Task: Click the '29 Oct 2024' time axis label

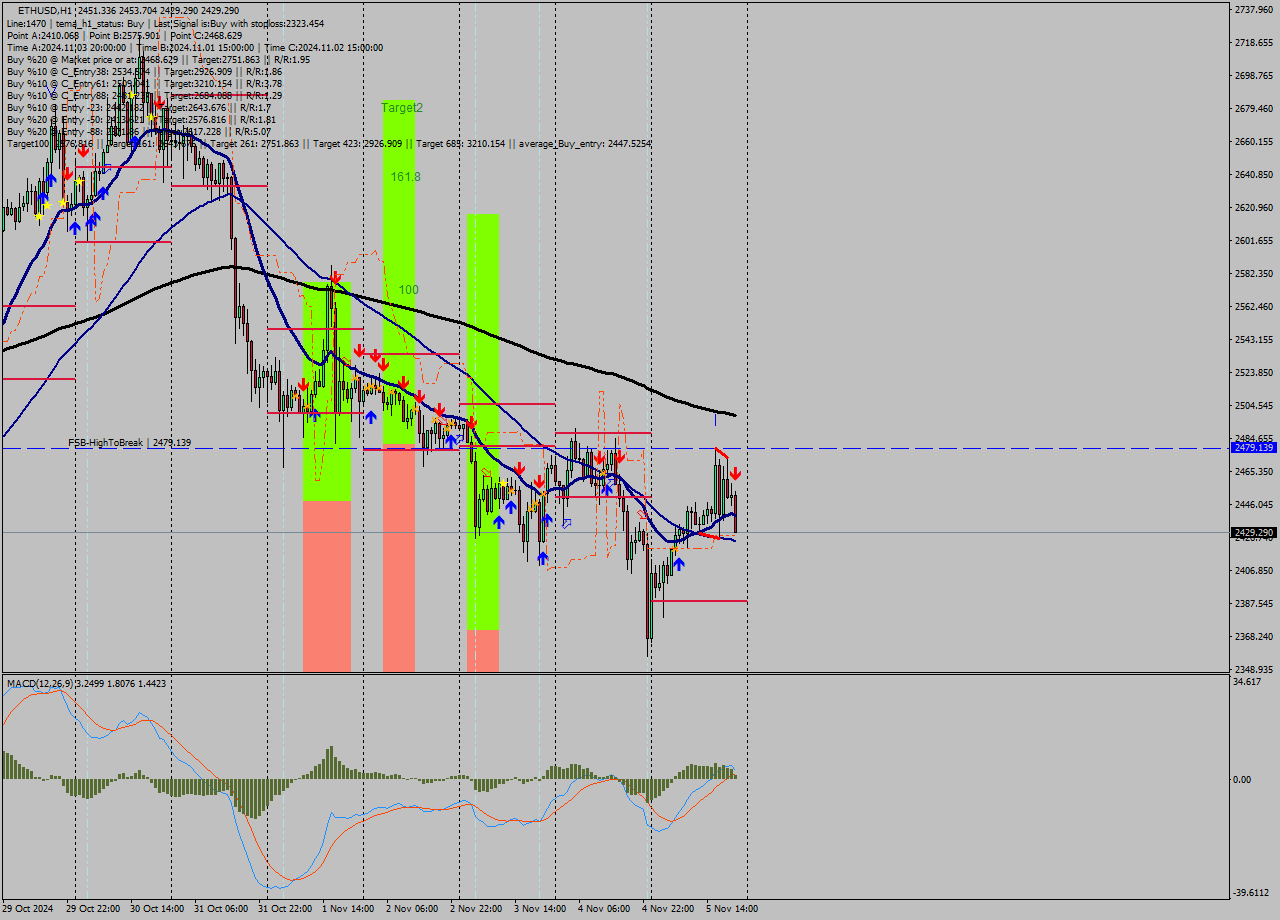Action: pyautogui.click(x=29, y=909)
